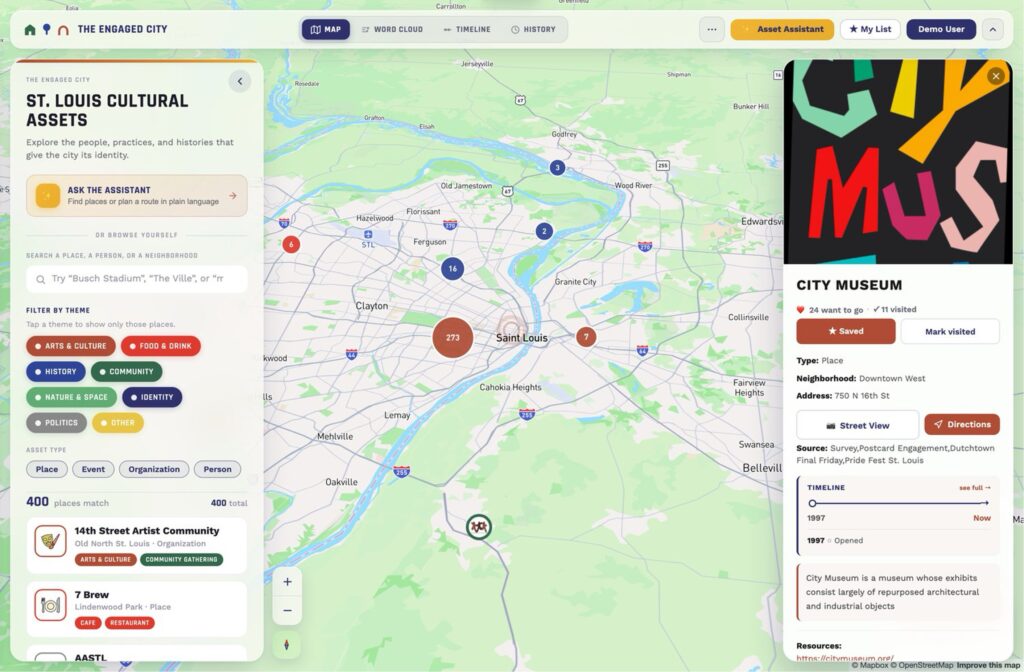Open the Demo User account menu
Image resolution: width=1024 pixels, height=672 pixels.
(941, 29)
